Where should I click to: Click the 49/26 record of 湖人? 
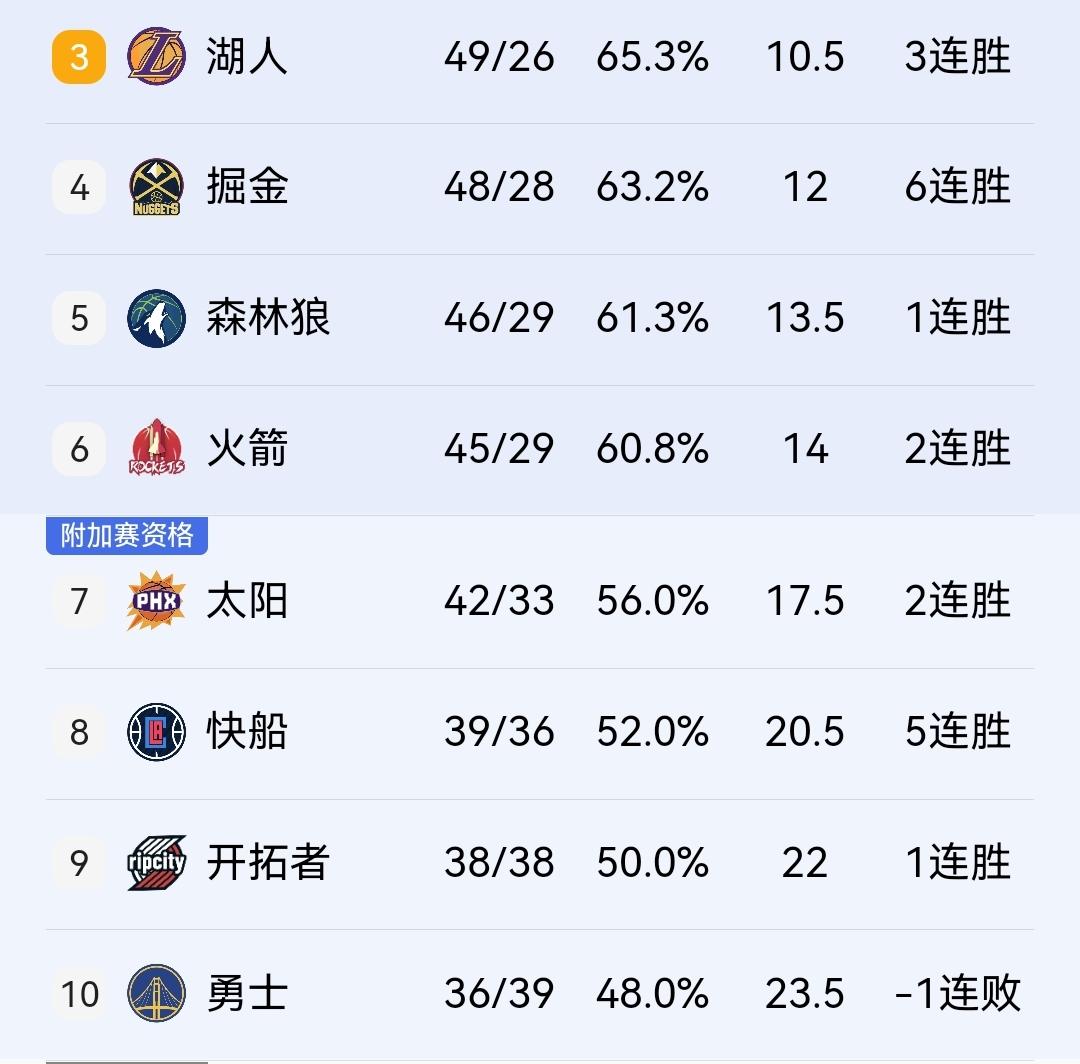500,57
